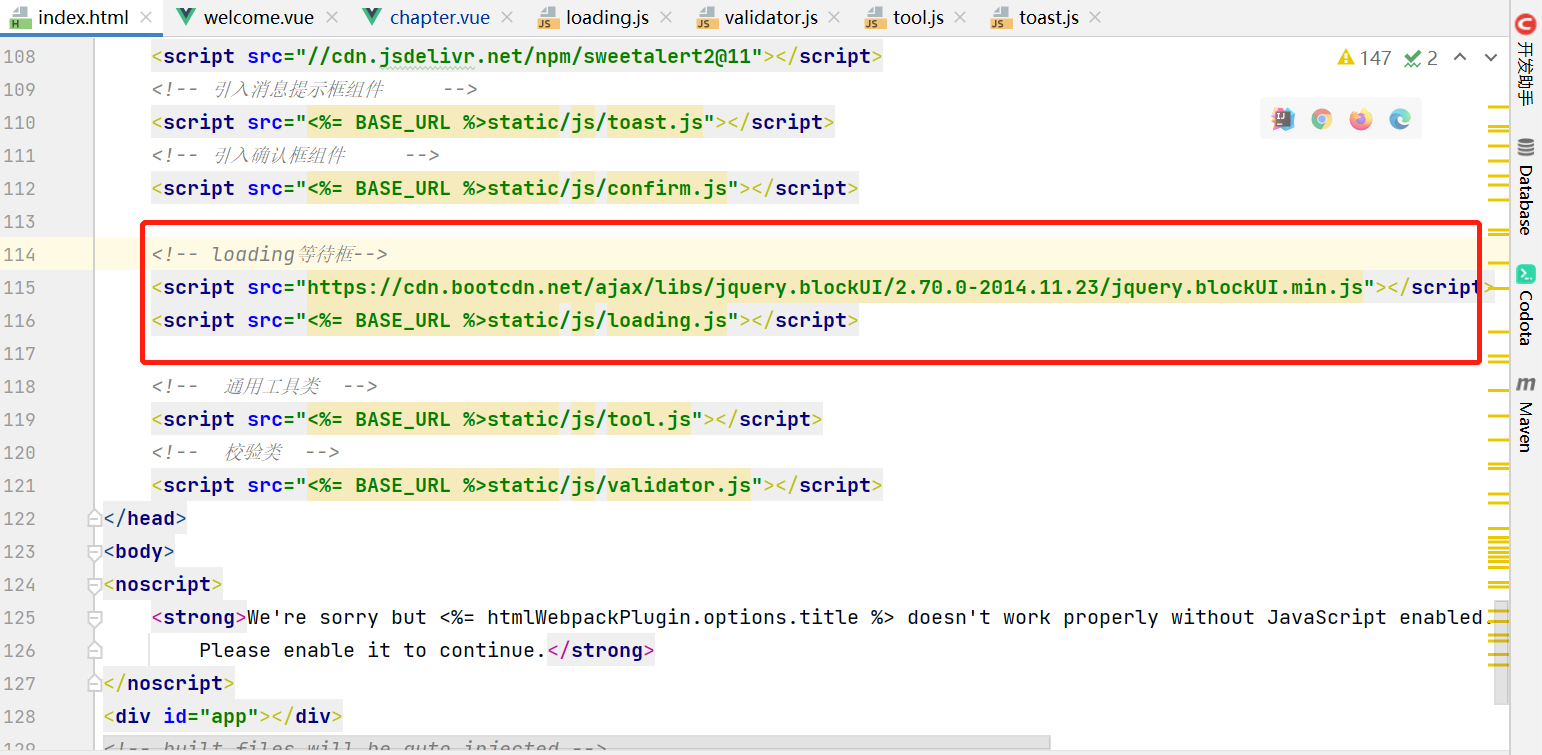Close the tool.js tab

961,17
